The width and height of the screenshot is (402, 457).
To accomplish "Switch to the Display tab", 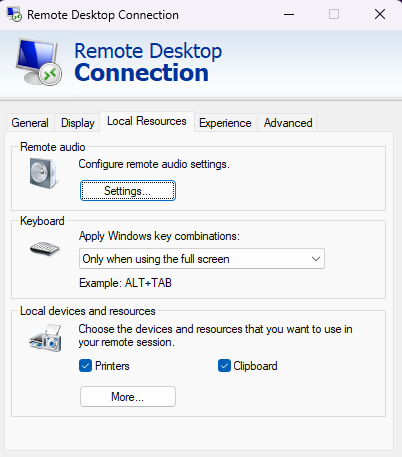I will click(x=78, y=123).
